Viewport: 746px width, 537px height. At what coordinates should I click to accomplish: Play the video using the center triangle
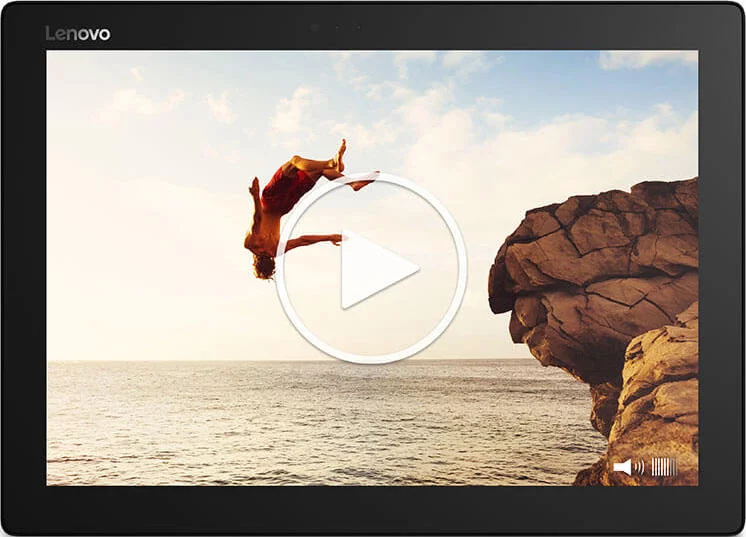coord(373,269)
